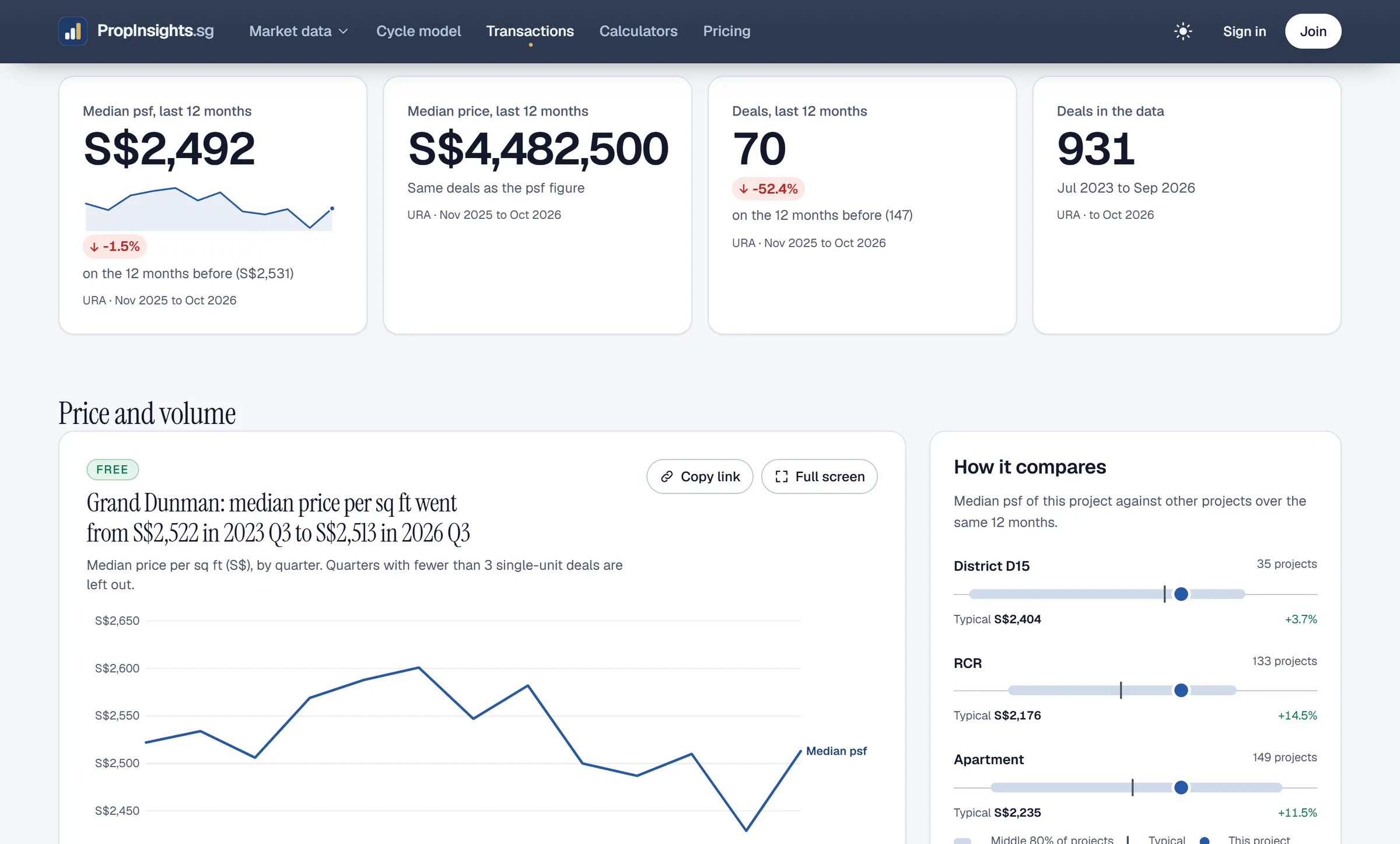Toggle the light/dark theme sun icon
The height and width of the screenshot is (844, 1400).
[x=1182, y=31]
